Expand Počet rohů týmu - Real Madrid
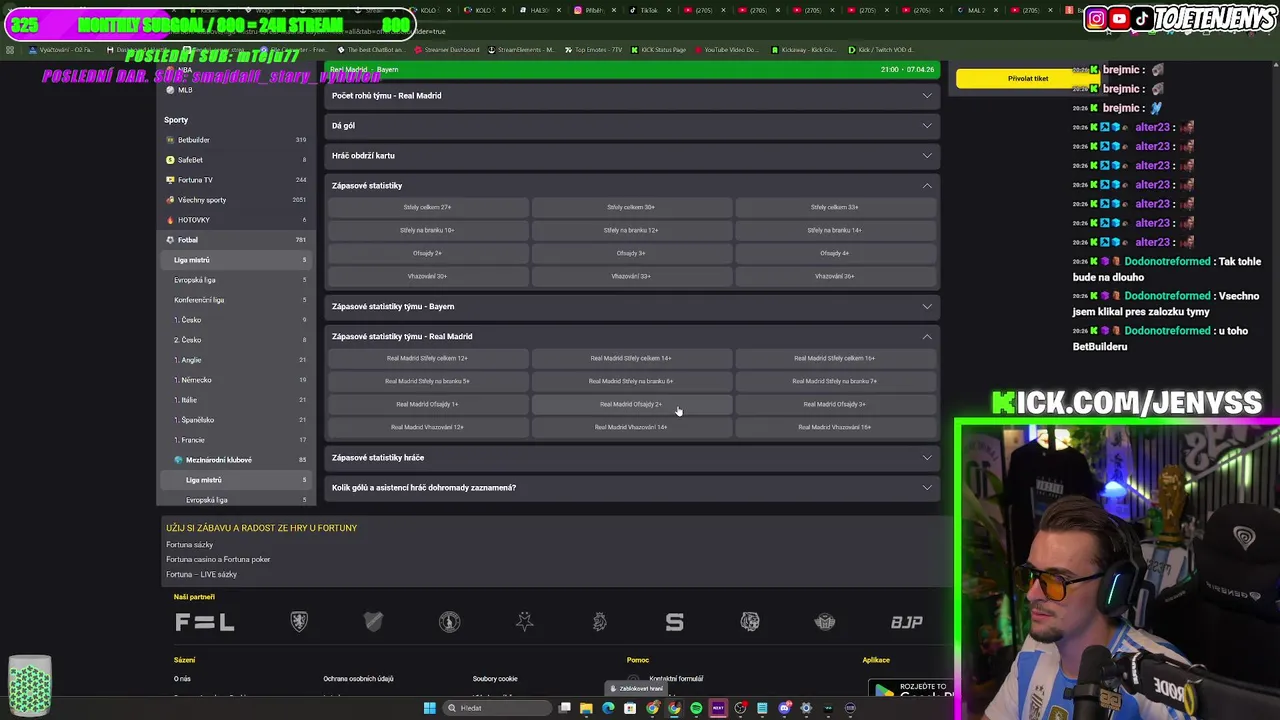Image resolution: width=1280 pixels, height=720 pixels. (x=632, y=96)
